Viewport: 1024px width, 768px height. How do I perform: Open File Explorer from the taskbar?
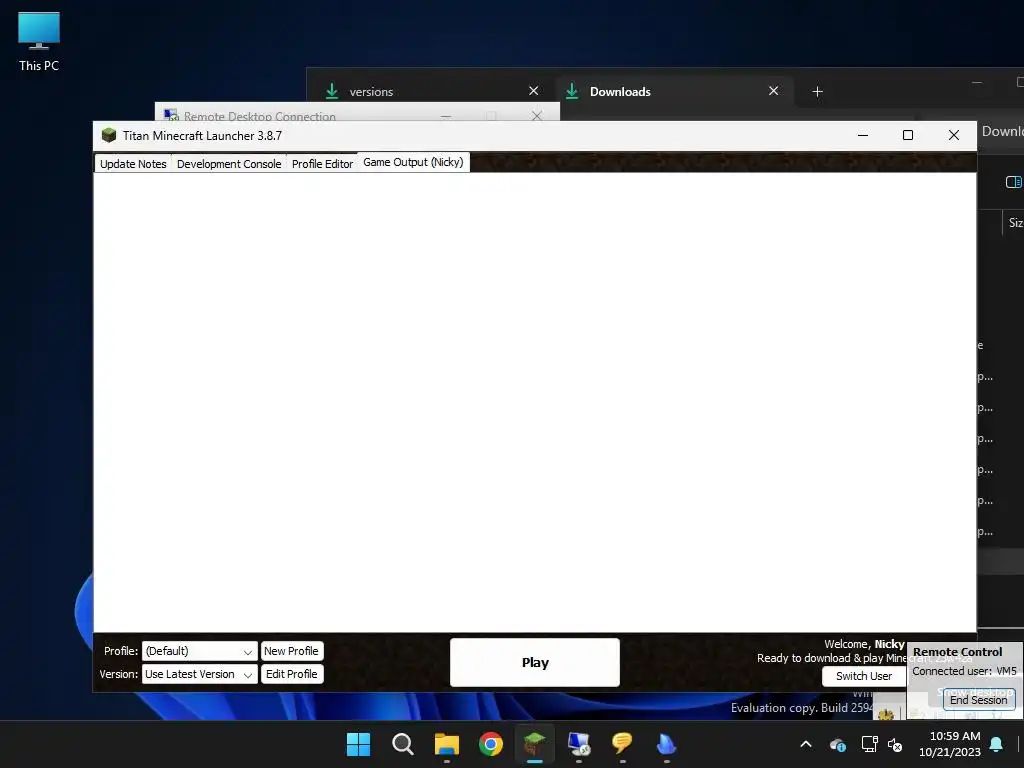pos(447,744)
